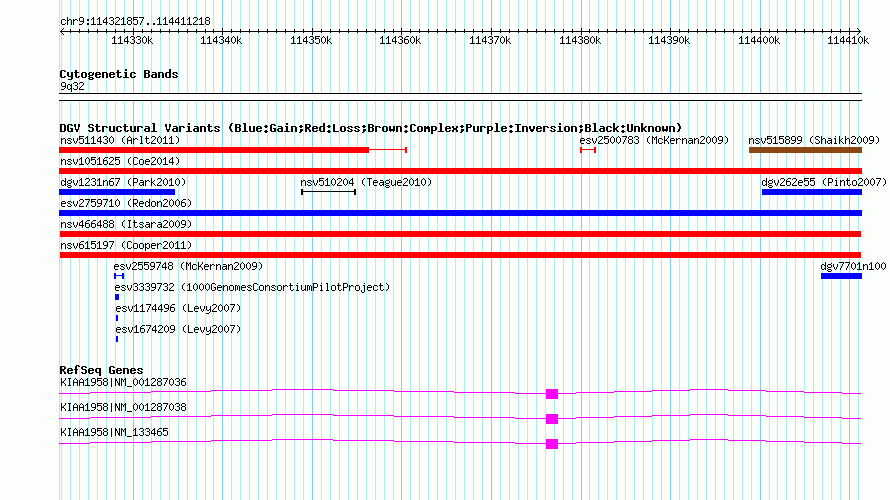Open the esv1174496 (Levy2007) label

[178, 308]
